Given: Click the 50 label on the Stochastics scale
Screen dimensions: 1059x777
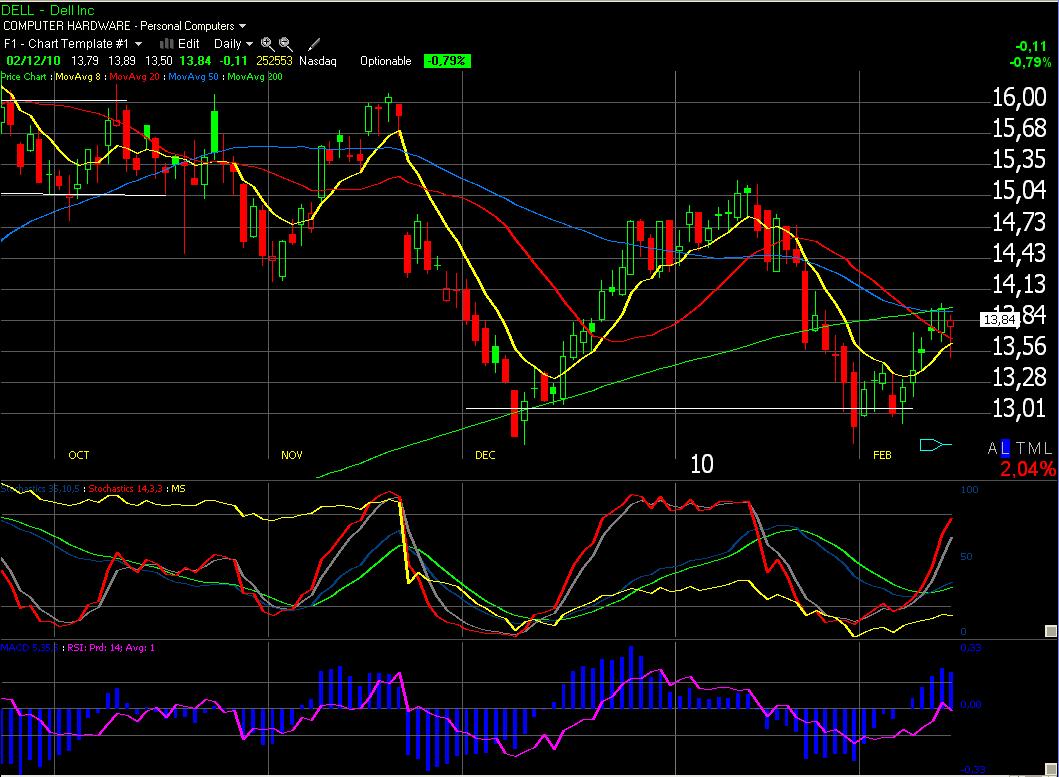Looking at the screenshot, I should pyautogui.click(x=966, y=557).
